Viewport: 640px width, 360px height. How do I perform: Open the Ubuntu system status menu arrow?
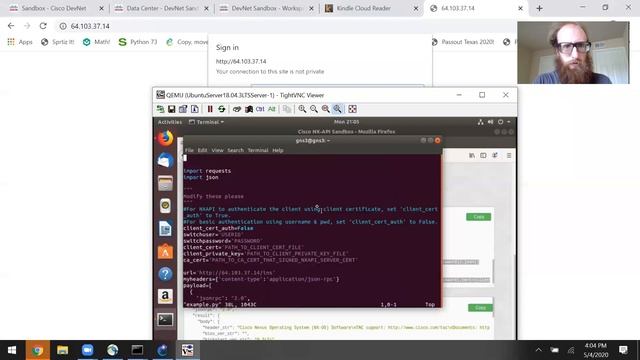click(509, 122)
